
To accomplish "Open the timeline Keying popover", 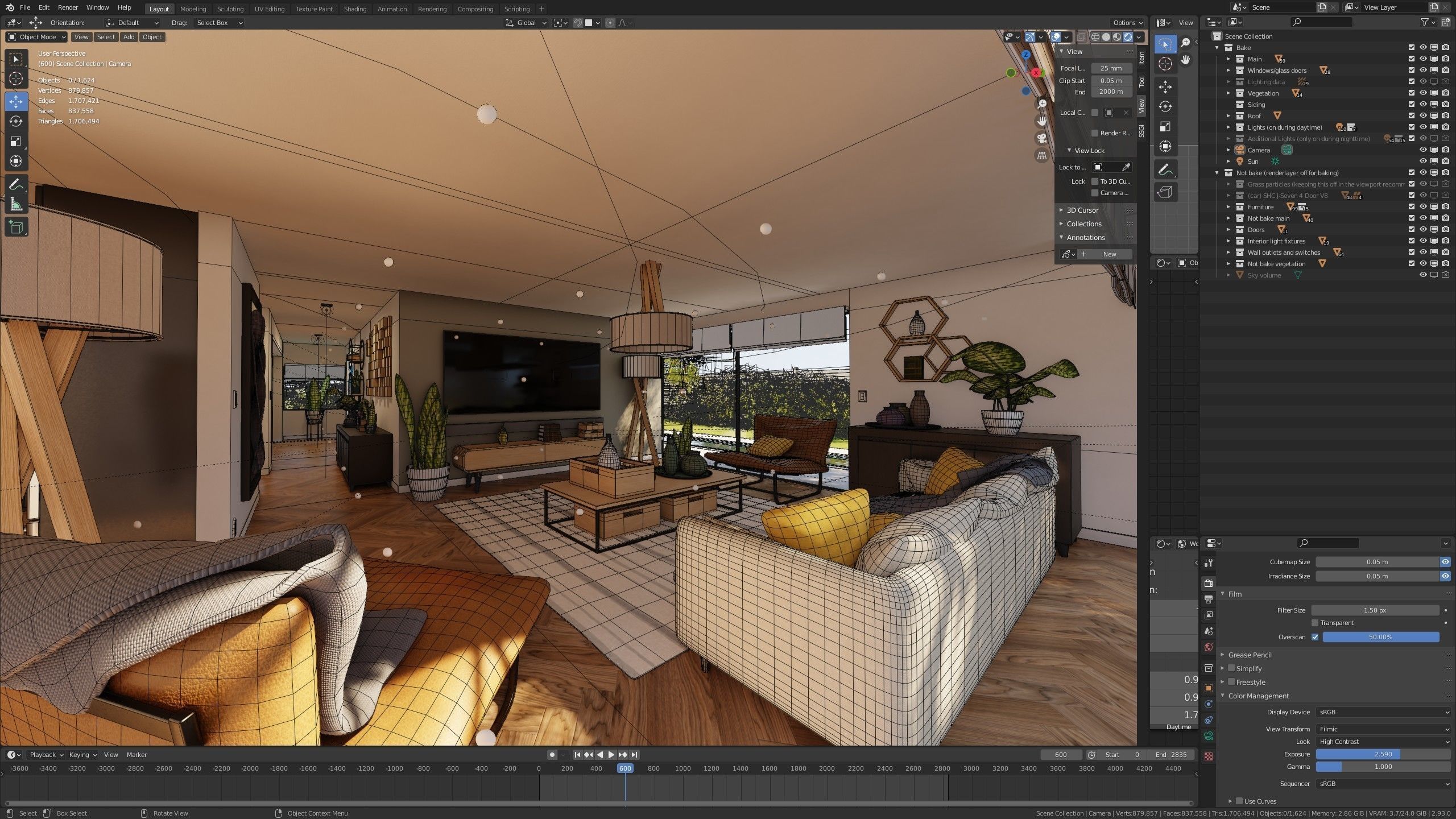I will tap(82, 755).
